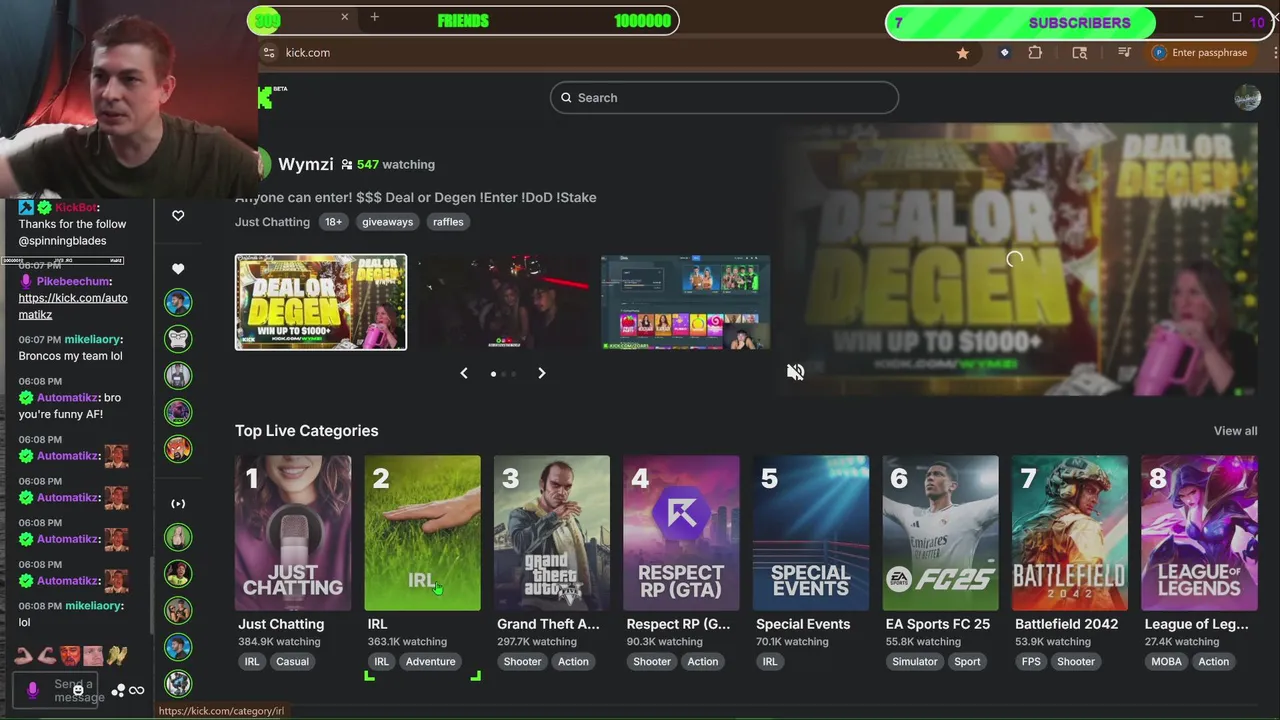Open the third followed channel avatar
Image resolution: width=1280 pixels, height=720 pixels.
pyautogui.click(x=178, y=375)
